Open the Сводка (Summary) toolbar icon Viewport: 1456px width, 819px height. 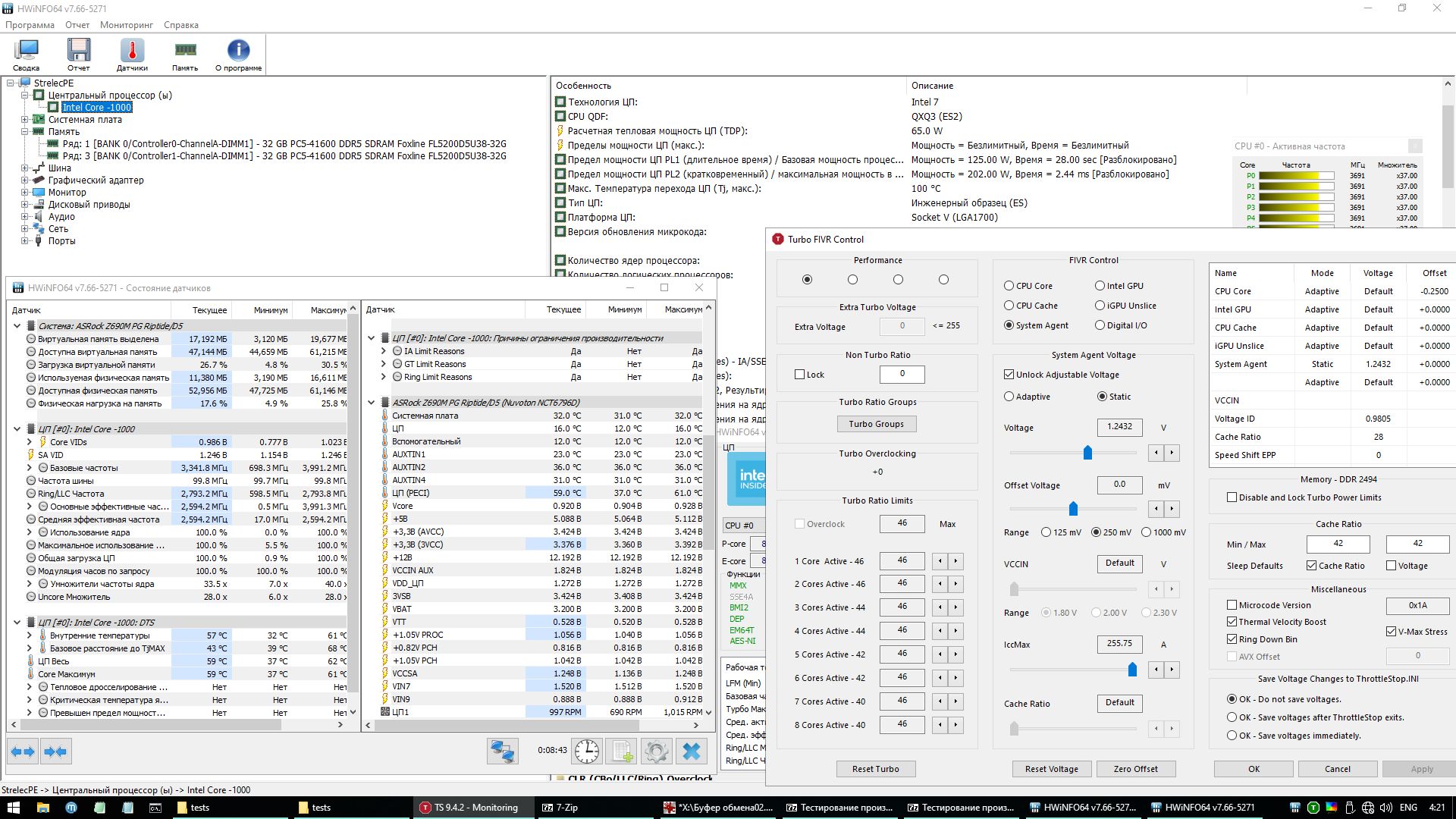coord(27,54)
